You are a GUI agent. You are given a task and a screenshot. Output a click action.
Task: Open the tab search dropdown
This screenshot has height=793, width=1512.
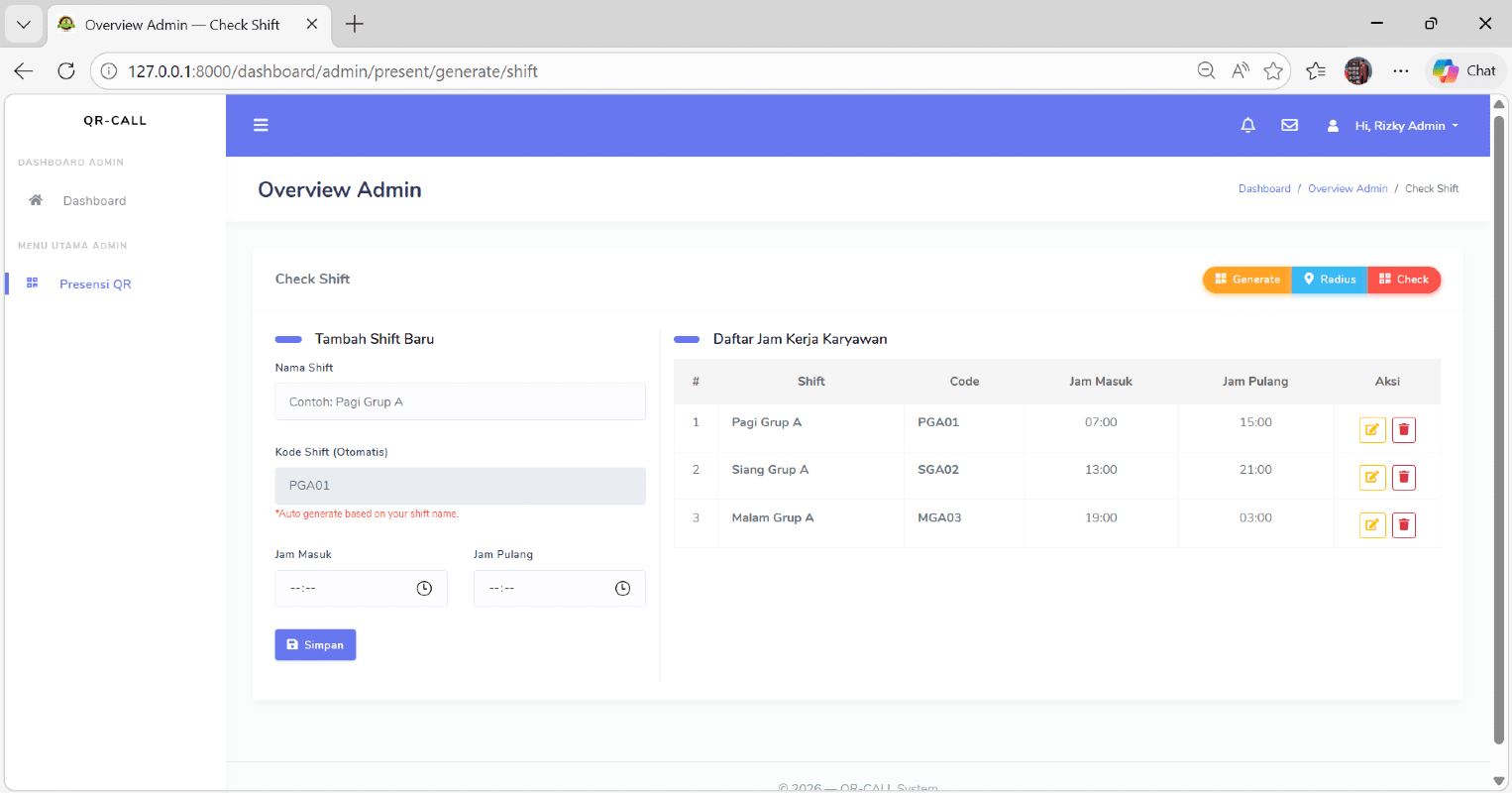(24, 24)
